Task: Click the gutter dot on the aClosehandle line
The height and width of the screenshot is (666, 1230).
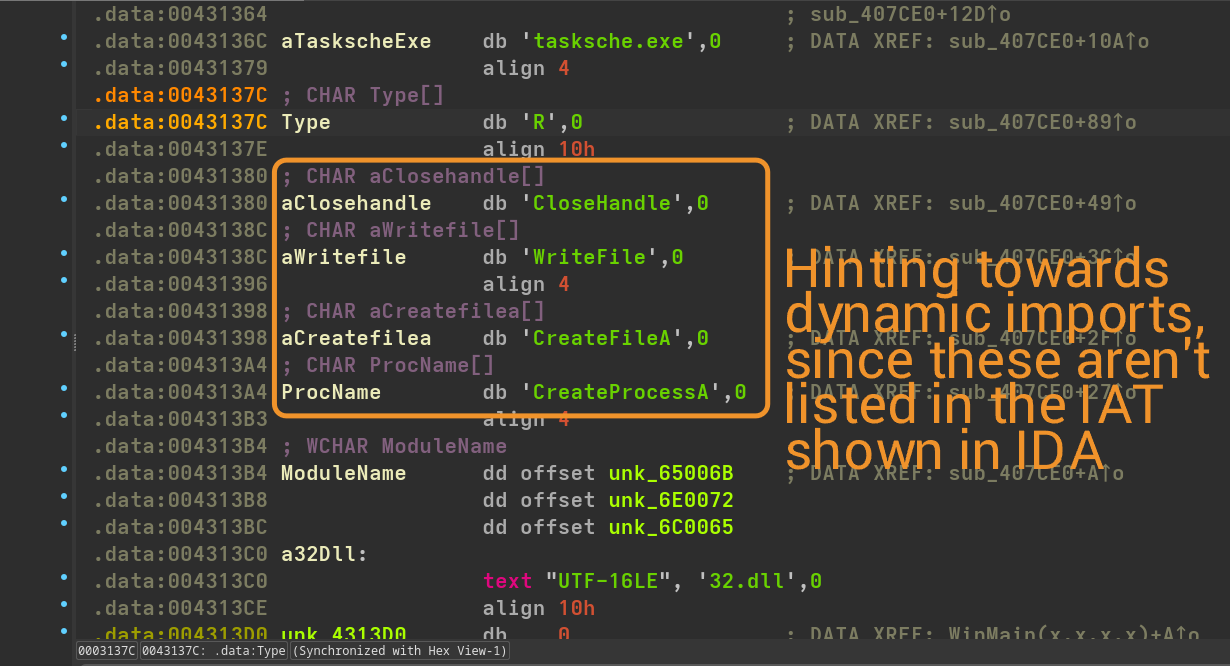Action: pos(64,200)
